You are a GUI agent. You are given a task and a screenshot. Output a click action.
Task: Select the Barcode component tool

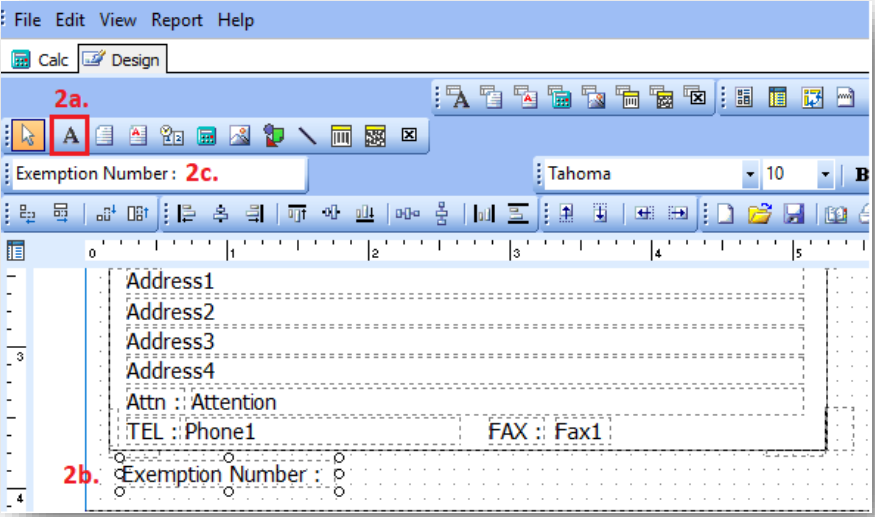pyautogui.click(x=341, y=136)
